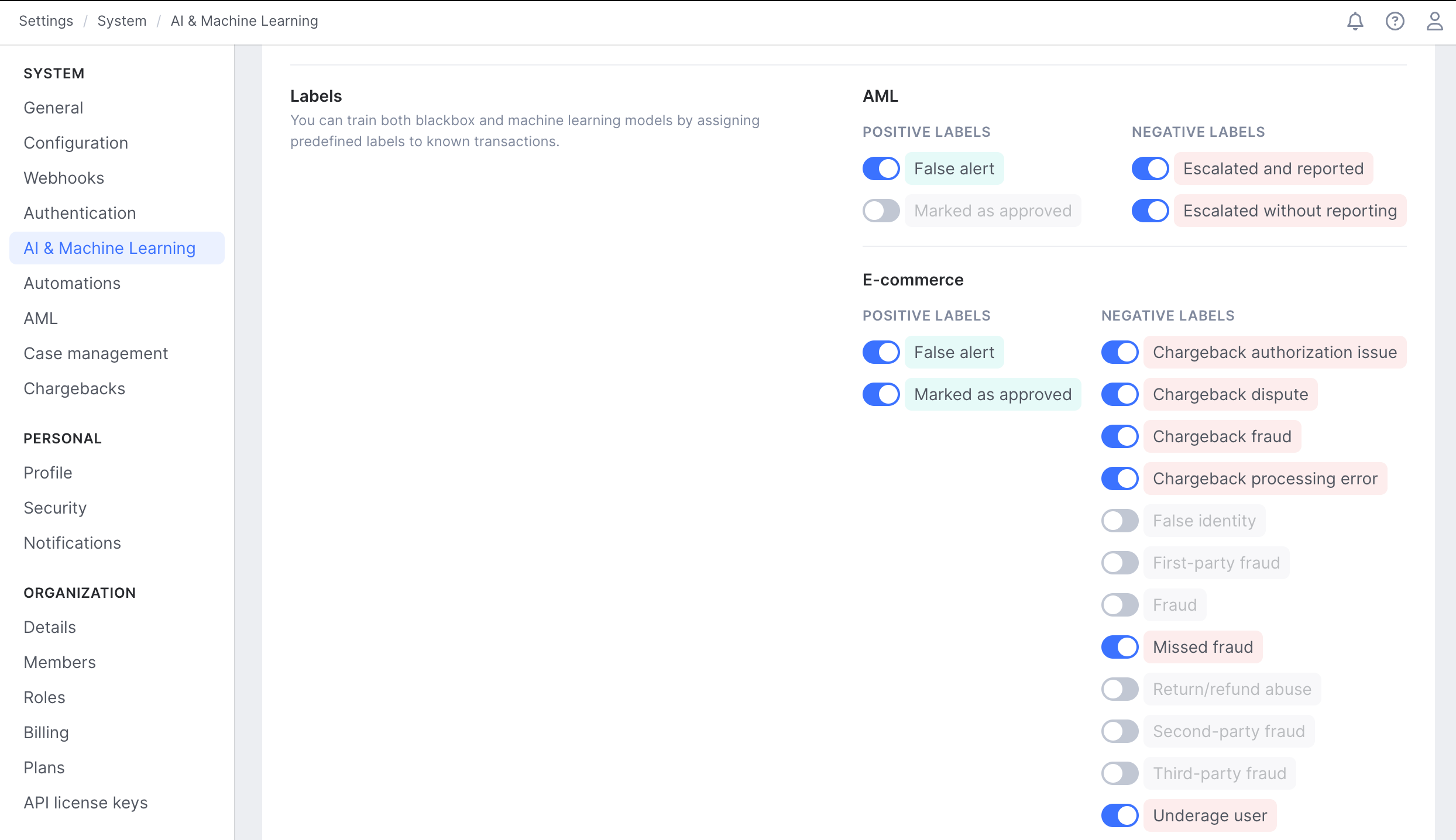The height and width of the screenshot is (840, 1456).
Task: Disable the Missed fraud toggle
Action: coord(1120,647)
